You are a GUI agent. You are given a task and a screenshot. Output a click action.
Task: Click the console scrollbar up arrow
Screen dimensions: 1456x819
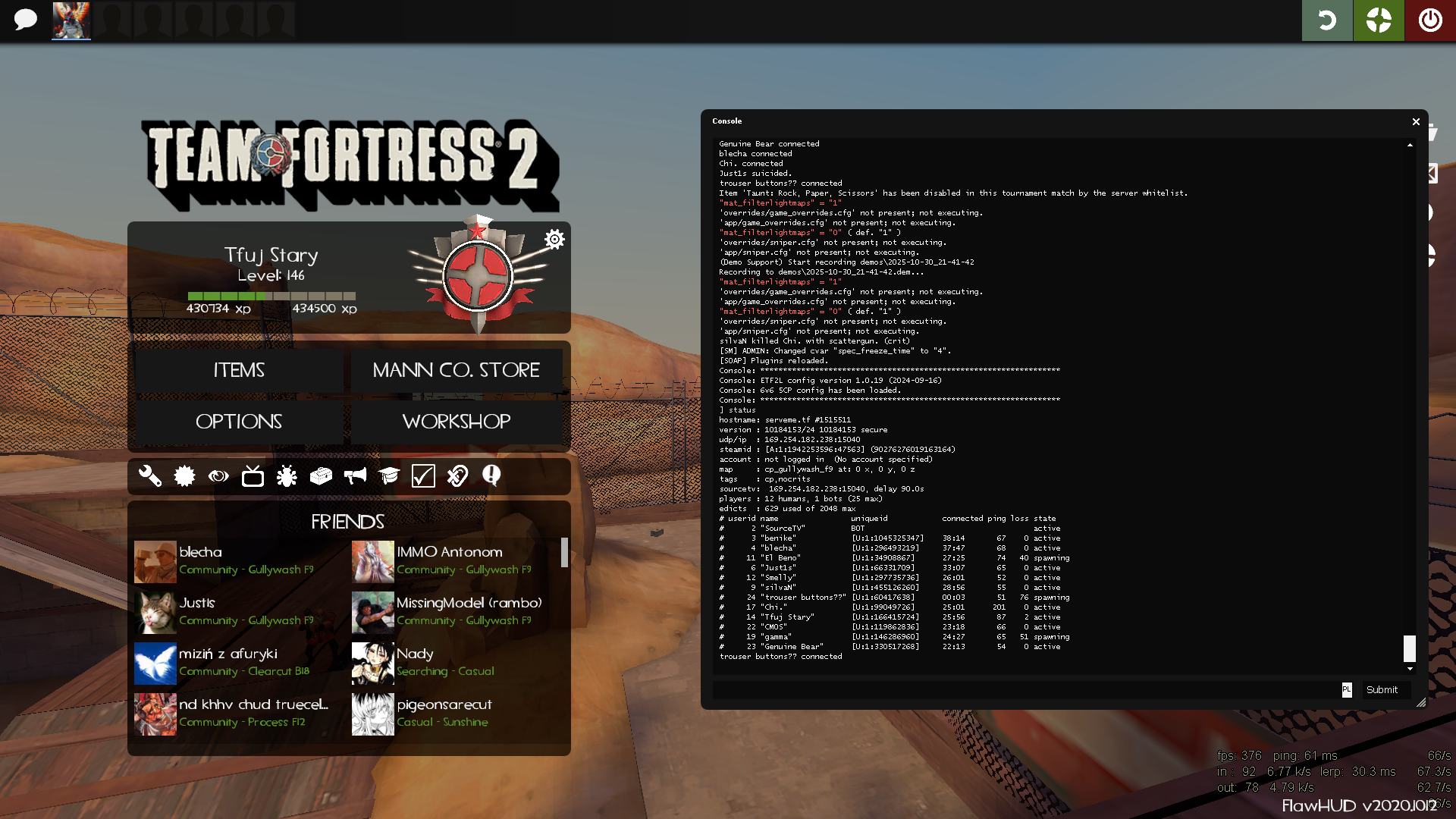[x=1410, y=145]
